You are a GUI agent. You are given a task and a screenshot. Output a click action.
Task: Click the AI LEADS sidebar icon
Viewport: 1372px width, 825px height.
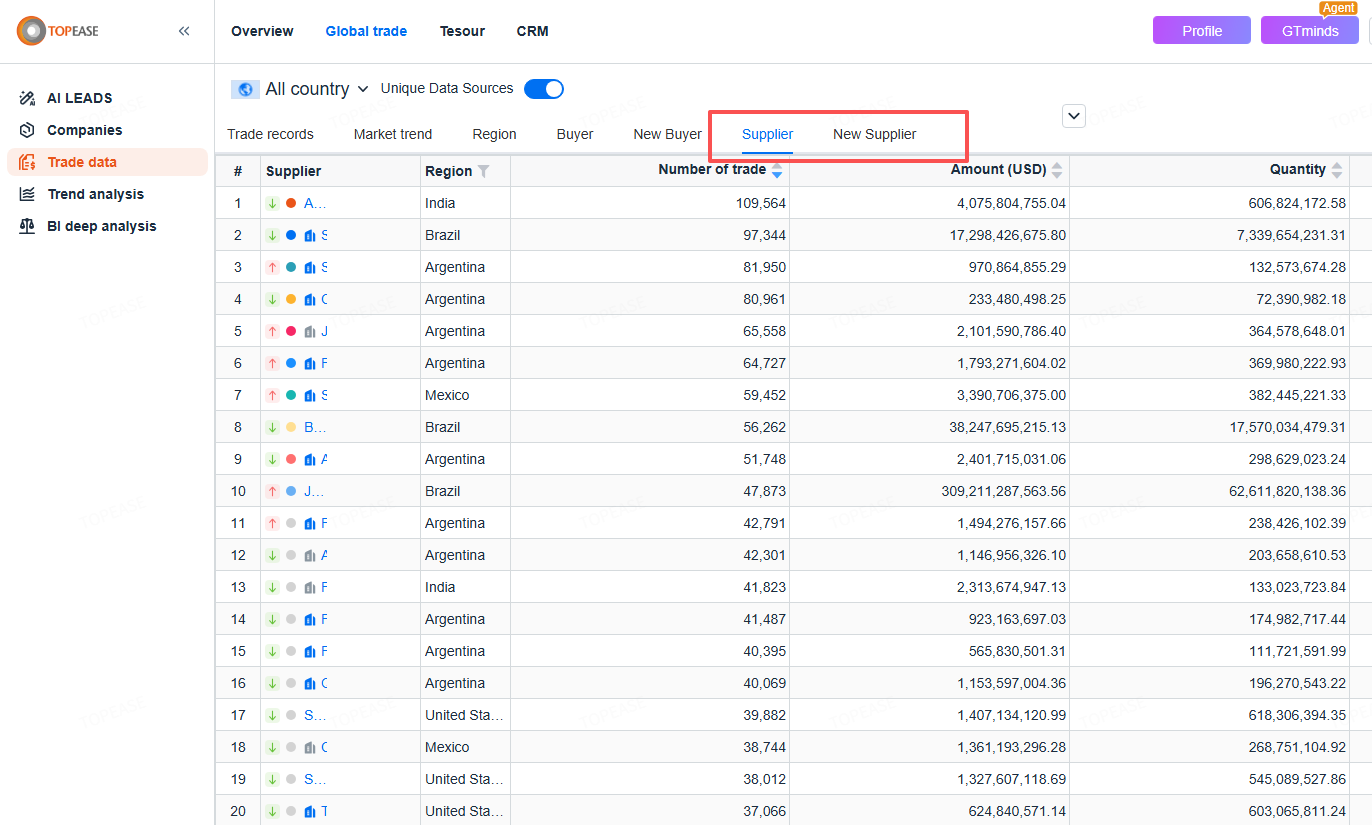point(28,98)
